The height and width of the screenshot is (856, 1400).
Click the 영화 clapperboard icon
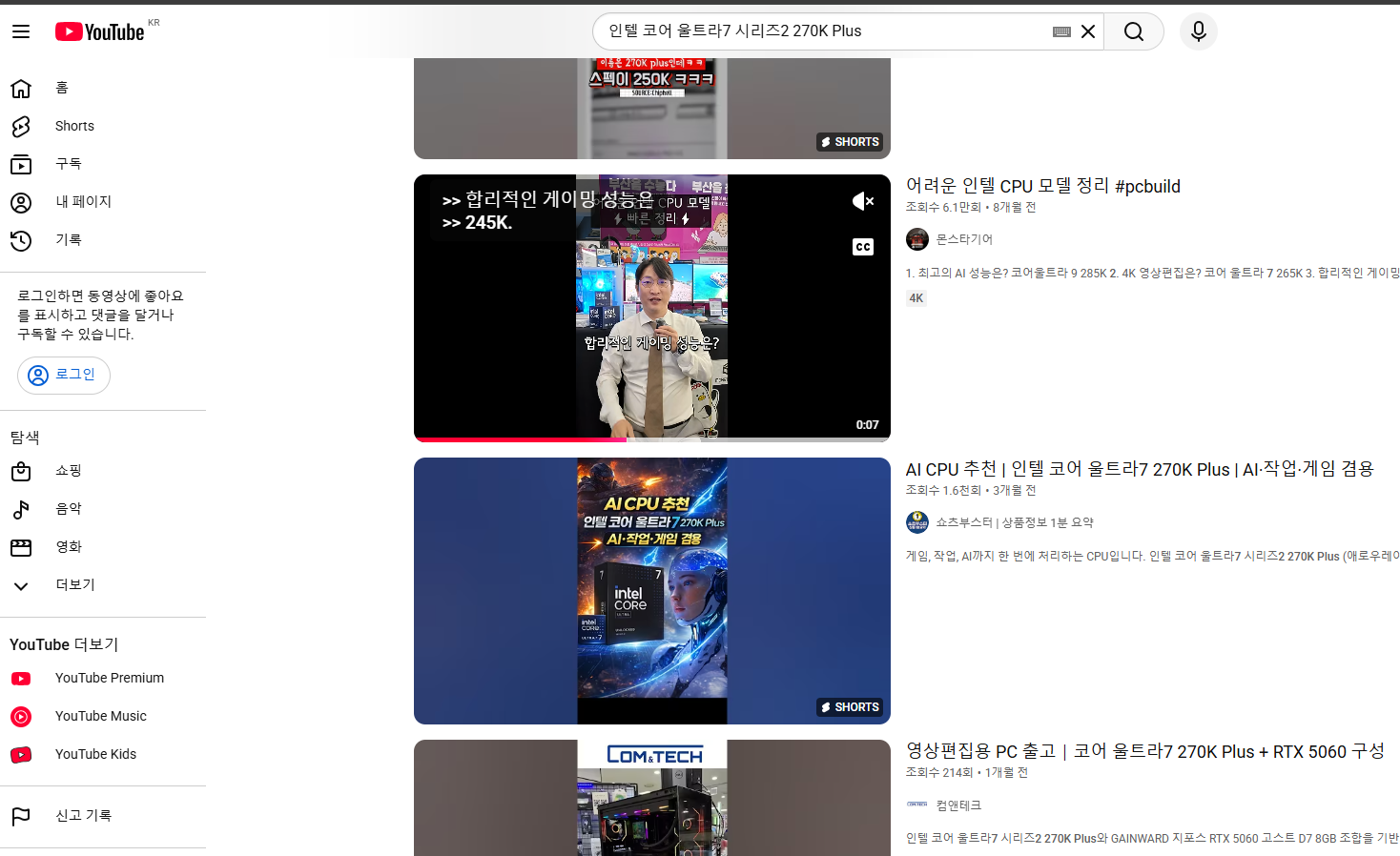click(21, 547)
